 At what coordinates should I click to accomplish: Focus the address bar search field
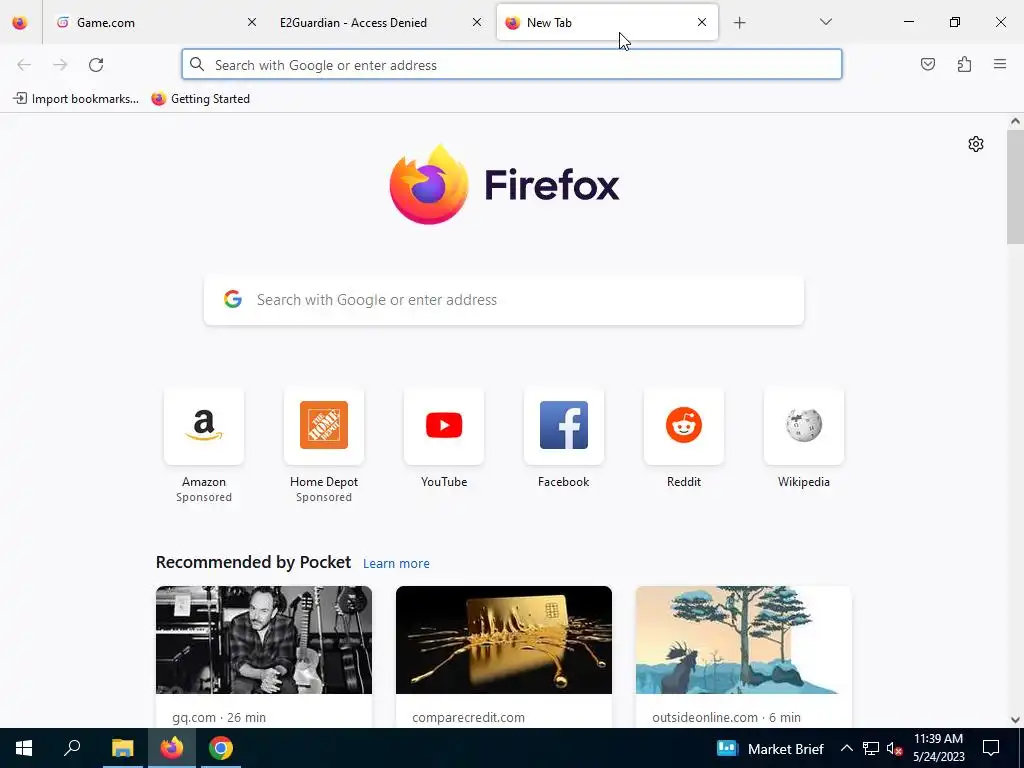512,65
